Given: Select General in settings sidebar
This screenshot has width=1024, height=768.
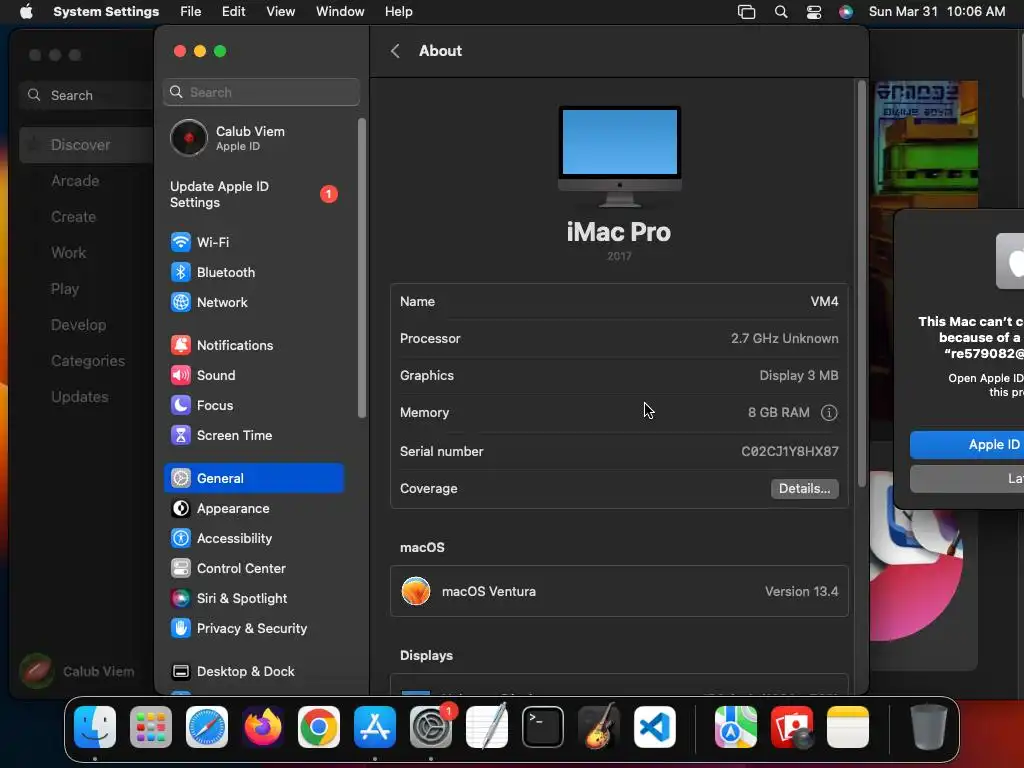Looking at the screenshot, I should click(254, 478).
